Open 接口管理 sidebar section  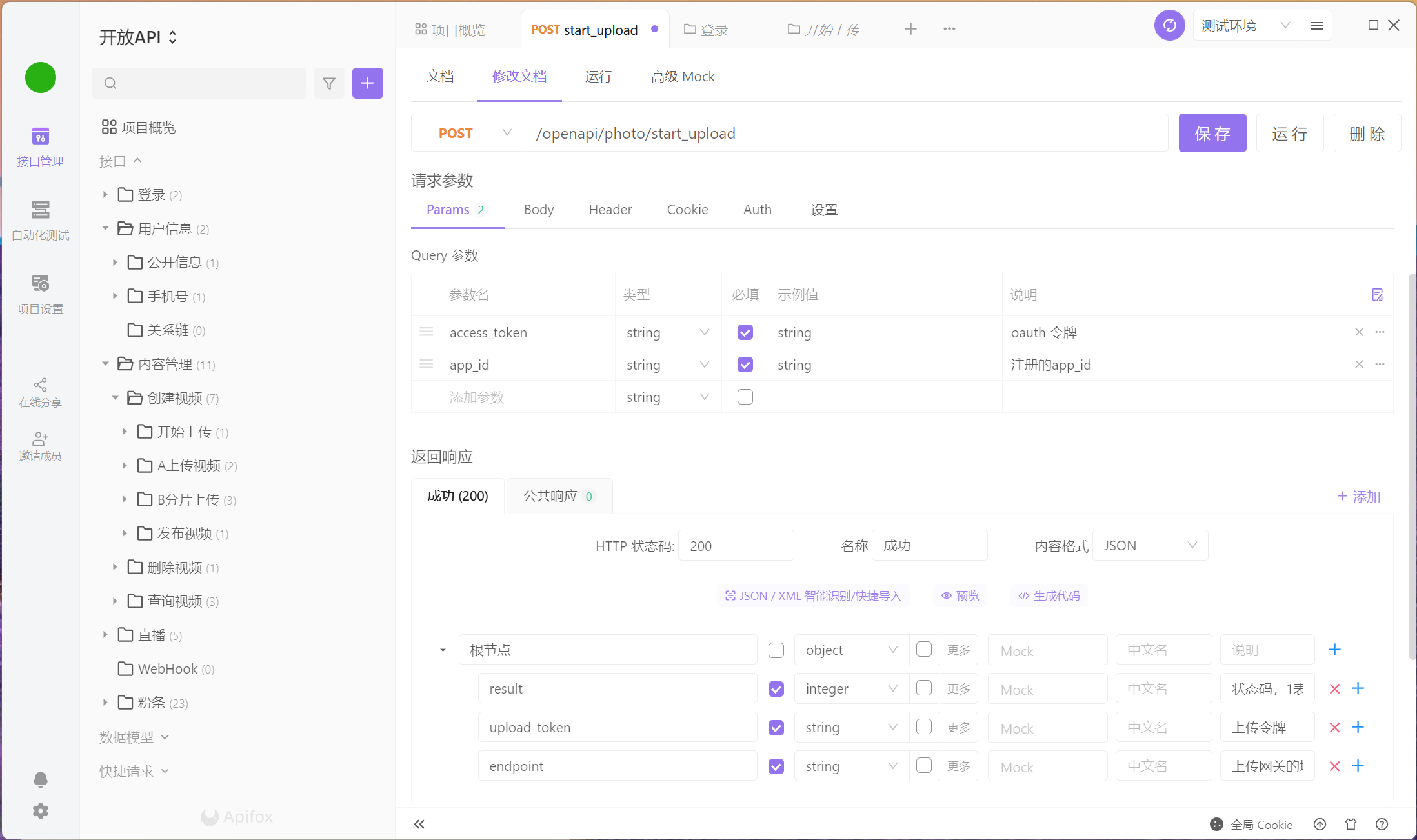(40, 147)
